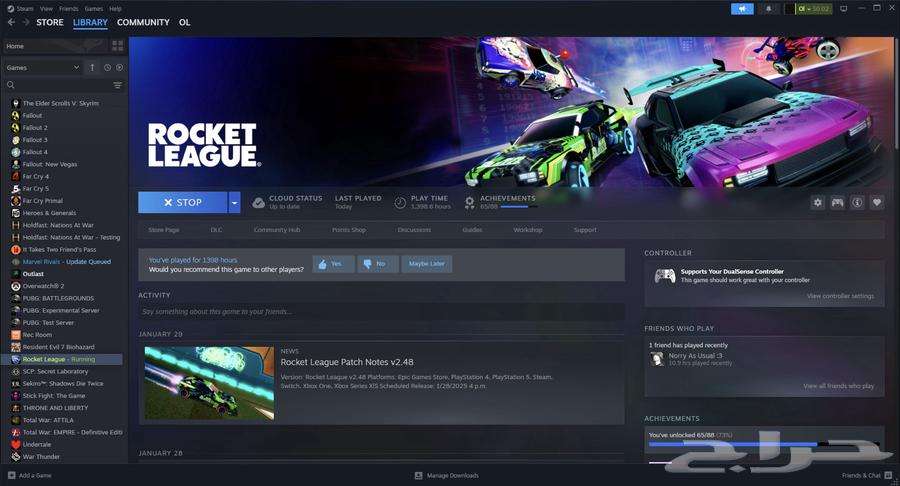
Task: Click Maybe Later on recommendation prompt
Action: pos(426,264)
